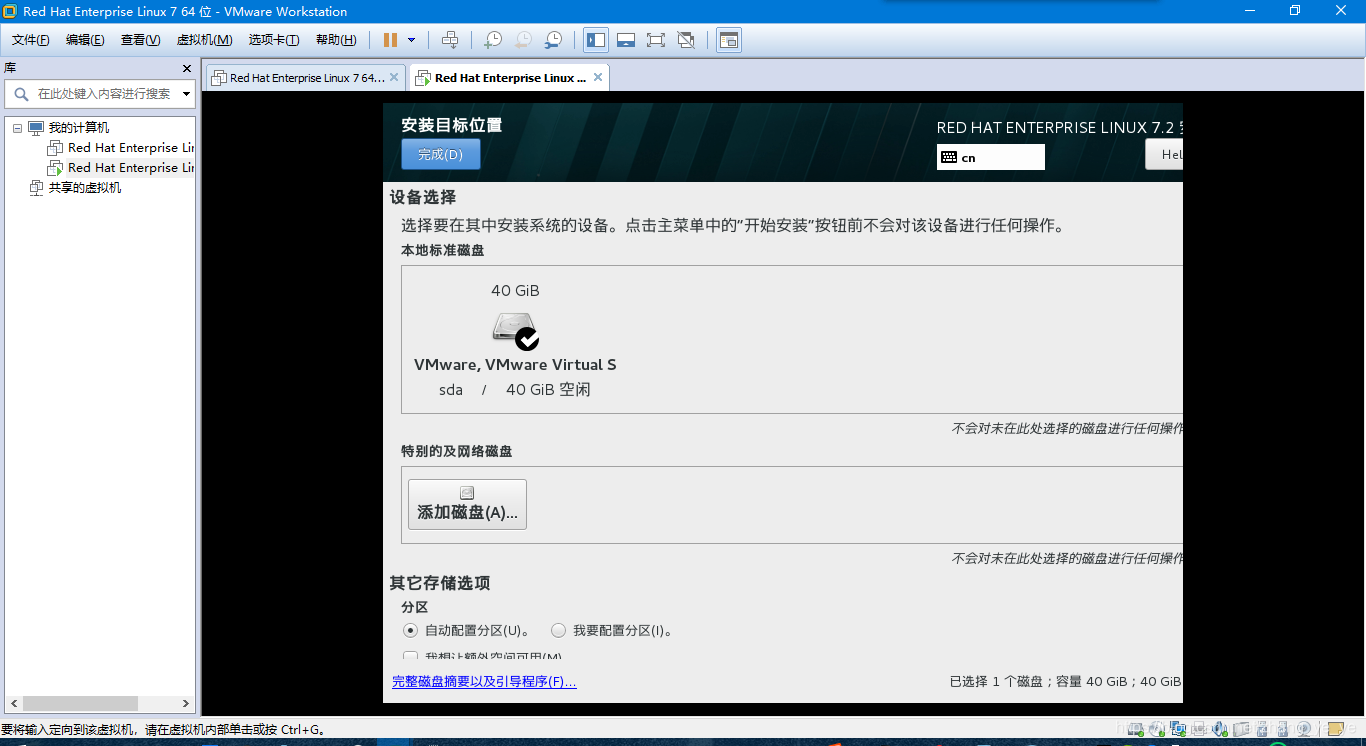The image size is (1366, 746).
Task: Open the 选项卡(T) menu
Action: point(274,40)
